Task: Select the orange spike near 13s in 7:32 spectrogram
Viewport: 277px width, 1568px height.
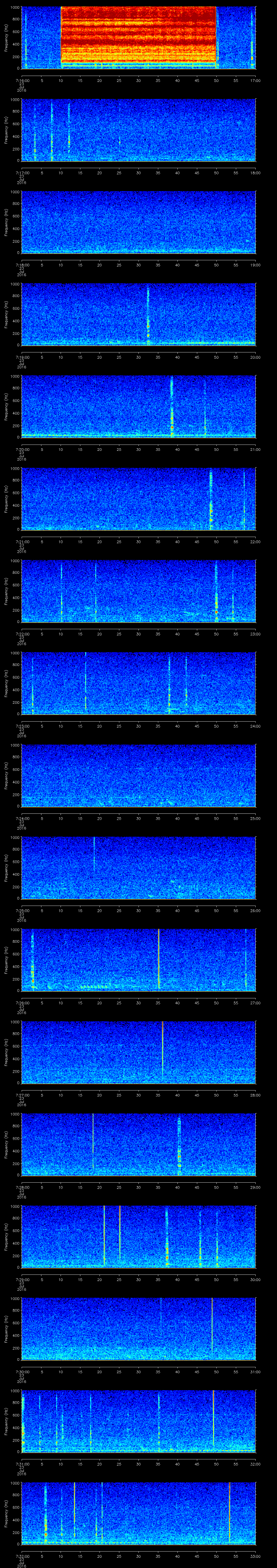Action: click(x=74, y=1510)
